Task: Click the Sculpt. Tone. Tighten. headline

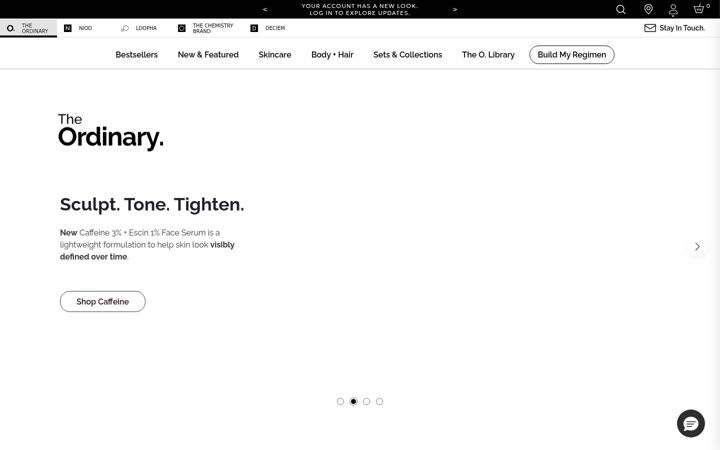Action: click(152, 204)
